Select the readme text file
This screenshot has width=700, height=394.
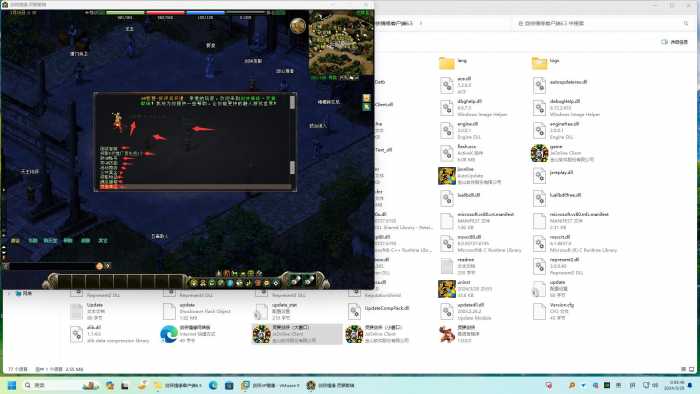tap(457, 266)
